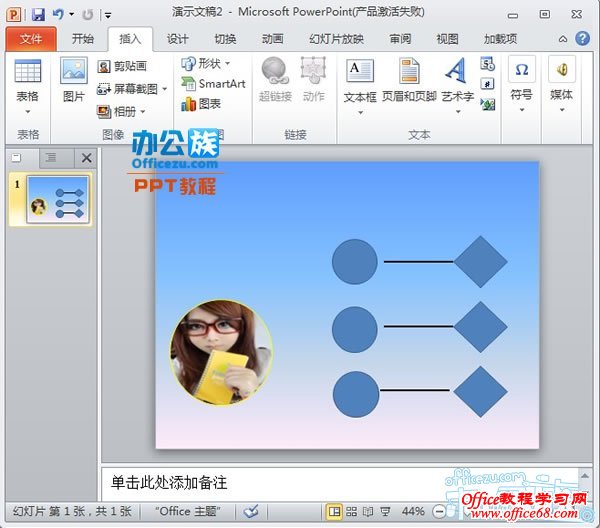The width and height of the screenshot is (600, 528).
Task: Click the spell check icon in status bar
Action: (x=251, y=511)
